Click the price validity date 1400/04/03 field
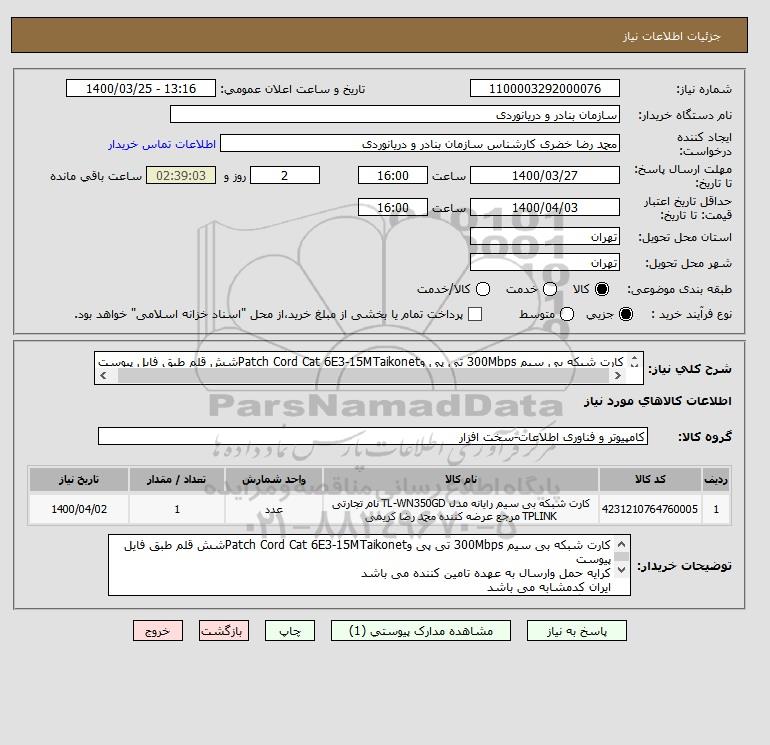 [545, 207]
